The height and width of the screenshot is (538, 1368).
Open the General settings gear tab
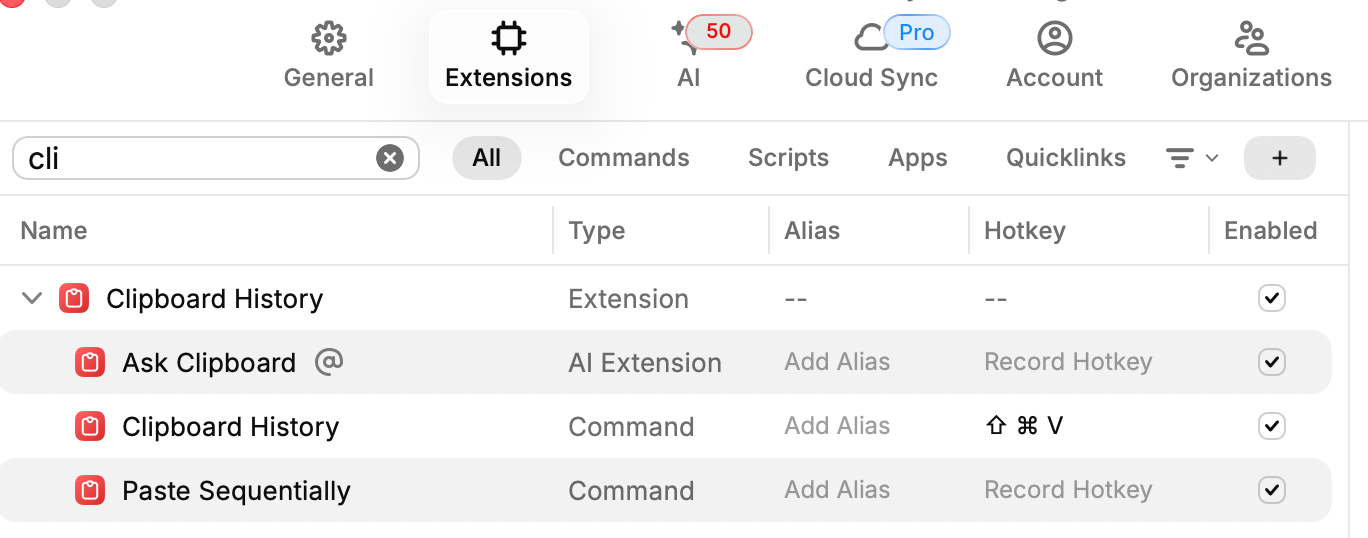[328, 39]
